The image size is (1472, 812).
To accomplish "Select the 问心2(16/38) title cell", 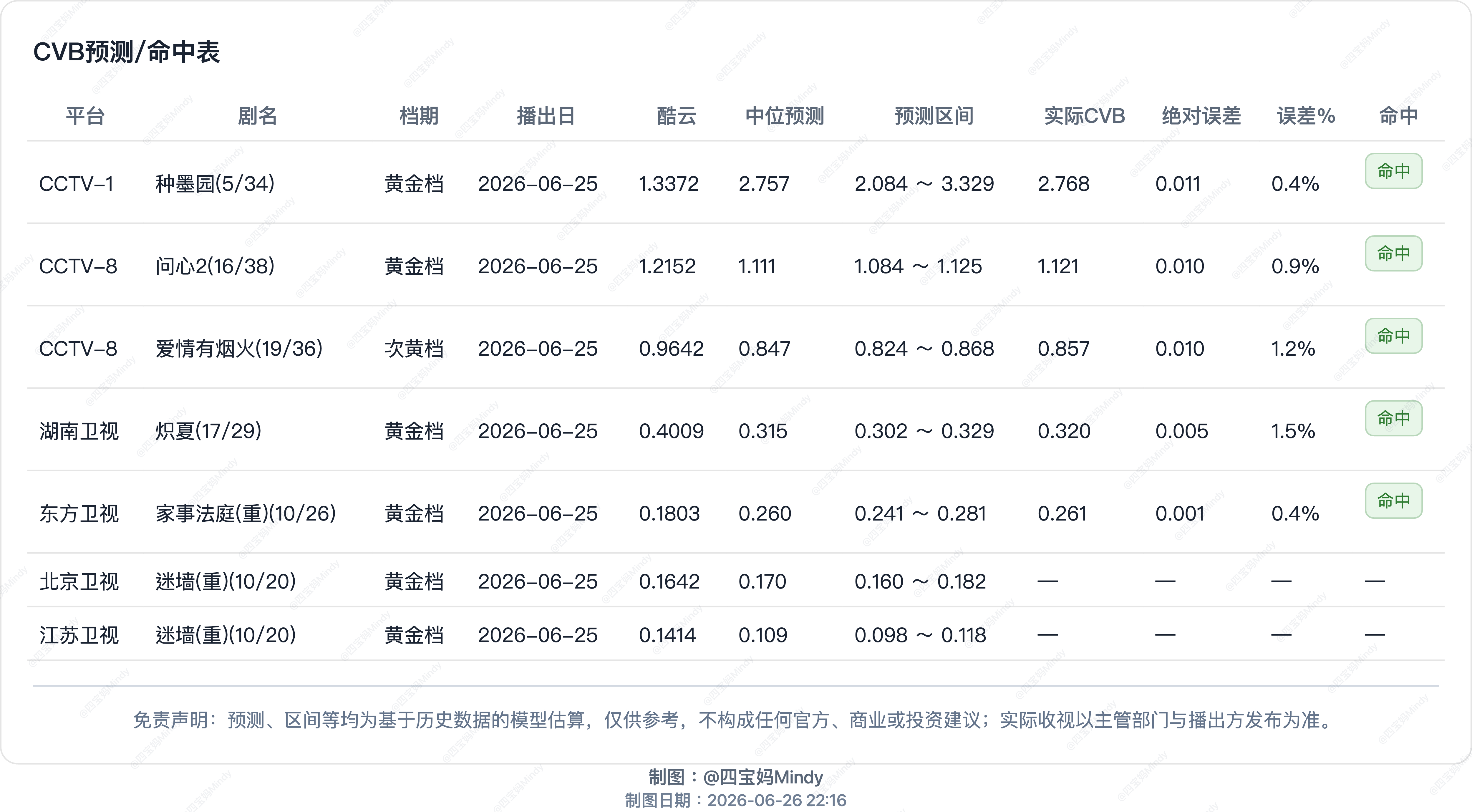I will [215, 266].
